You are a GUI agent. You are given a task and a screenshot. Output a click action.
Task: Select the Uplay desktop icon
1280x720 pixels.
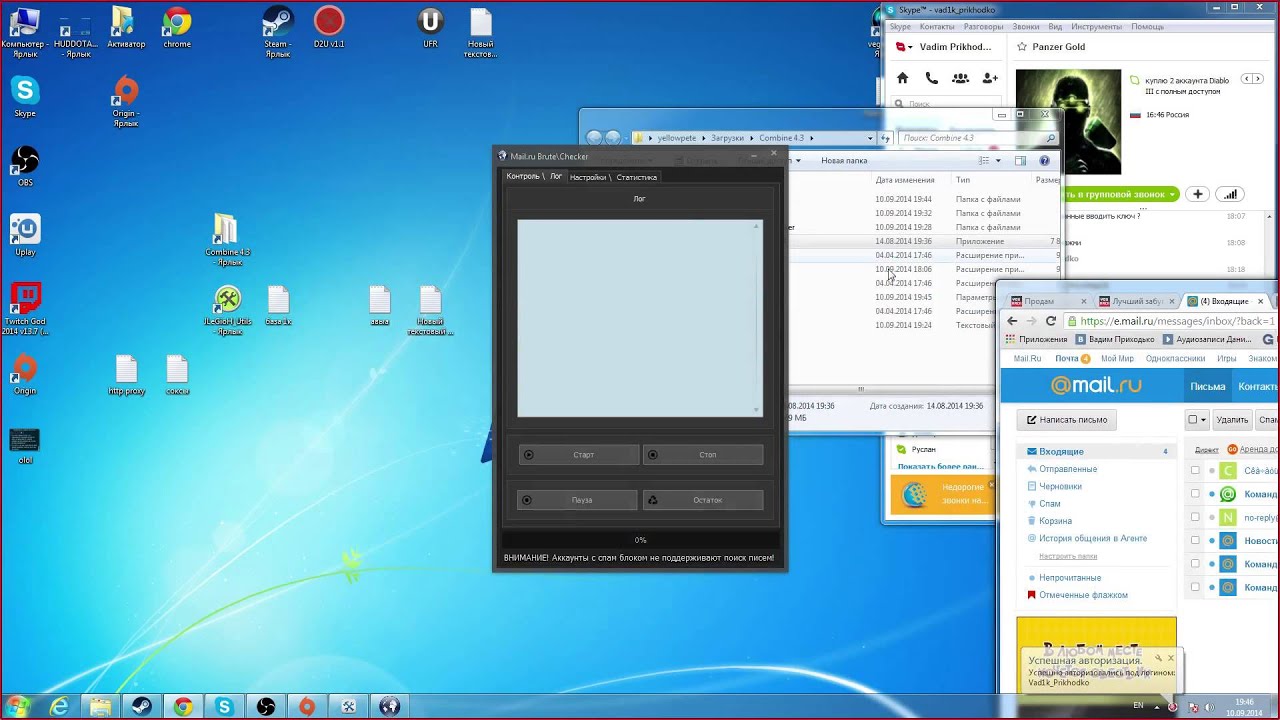pos(25,235)
